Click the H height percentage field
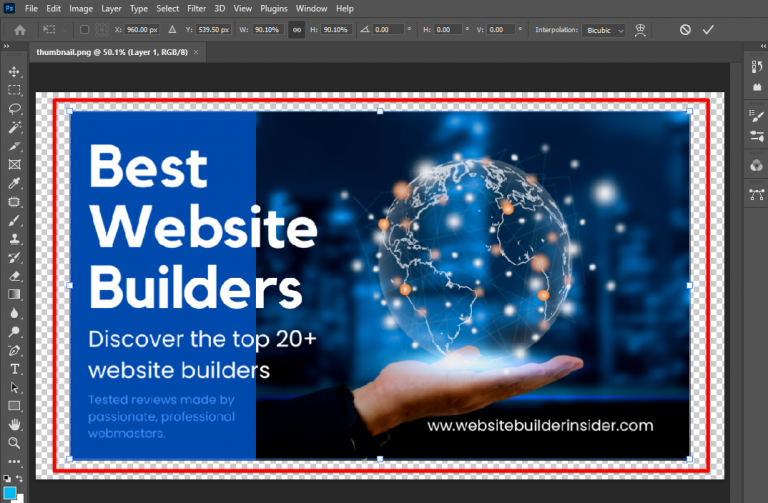 point(336,30)
